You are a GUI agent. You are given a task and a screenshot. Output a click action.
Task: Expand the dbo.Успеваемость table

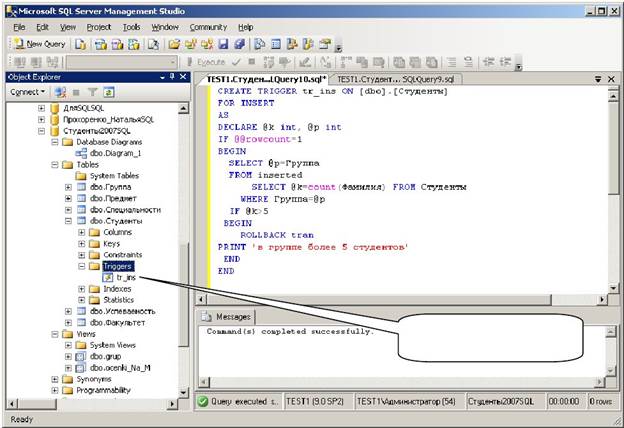point(68,311)
